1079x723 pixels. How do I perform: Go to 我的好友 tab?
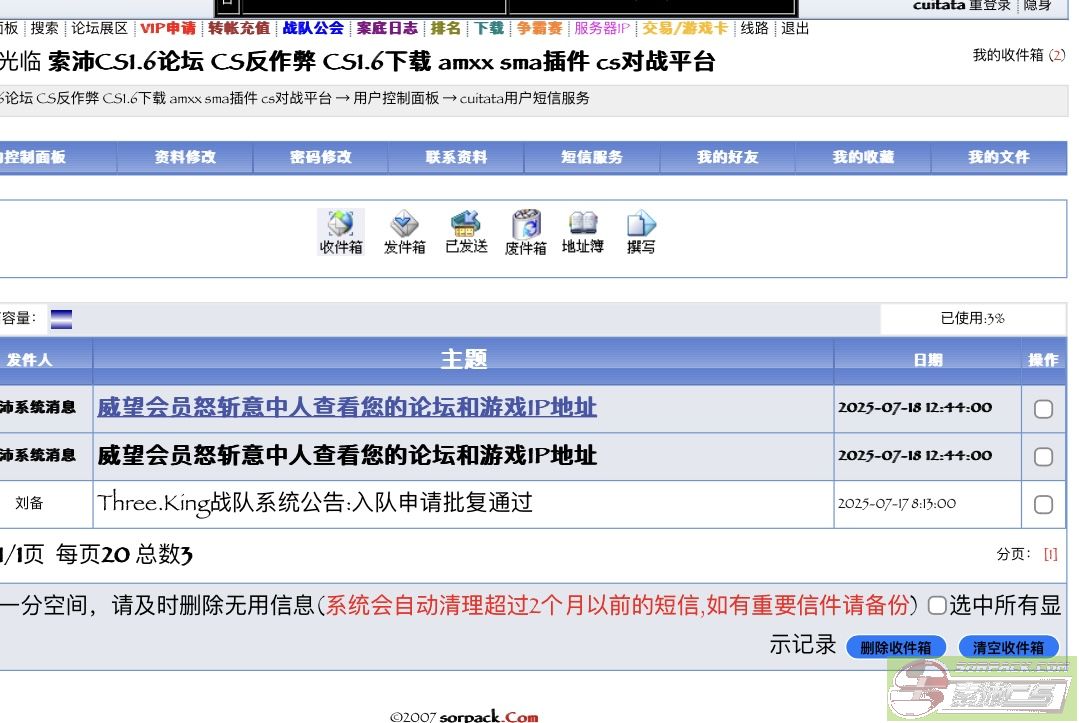click(x=727, y=157)
